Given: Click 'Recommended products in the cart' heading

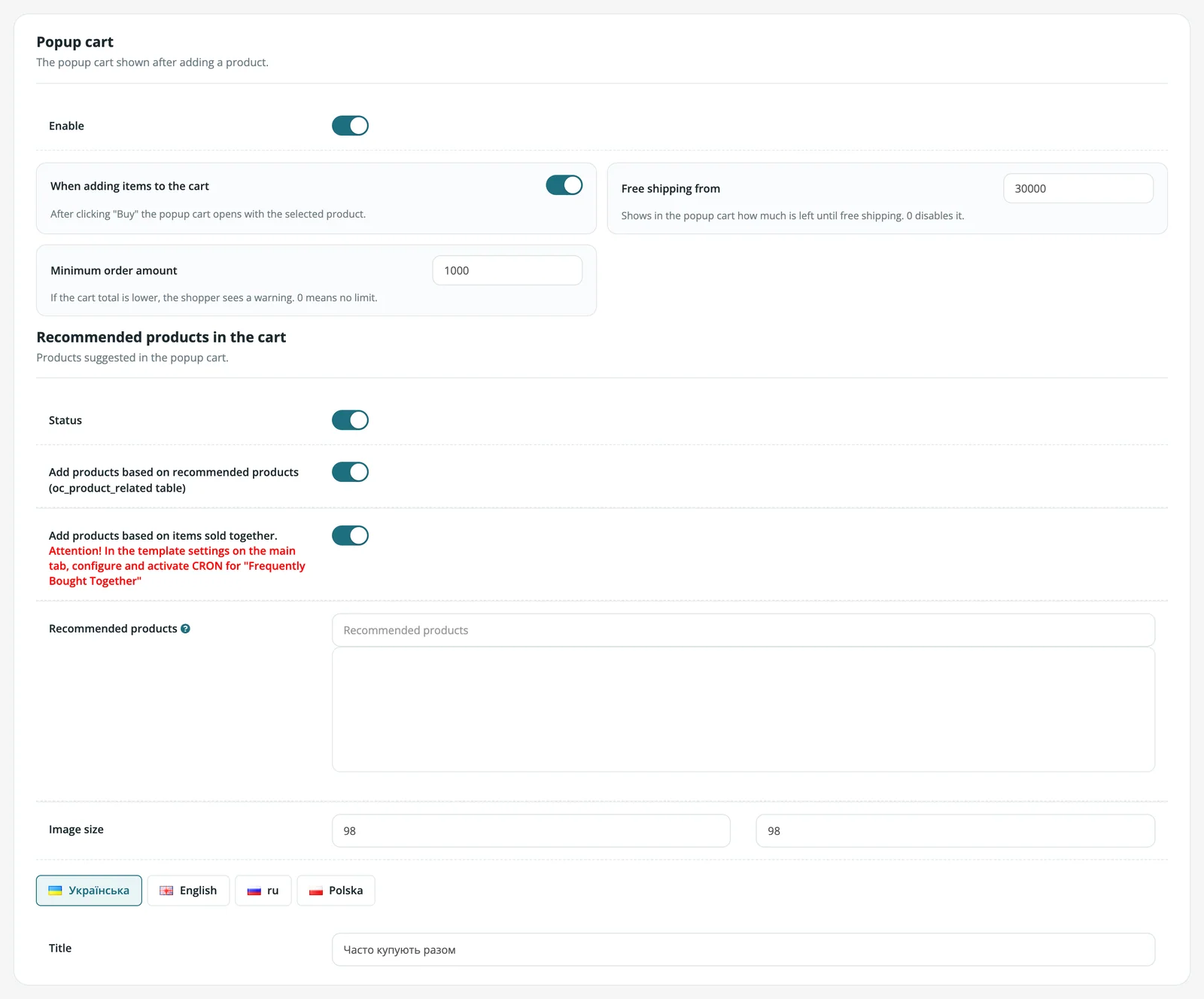Looking at the screenshot, I should point(161,337).
